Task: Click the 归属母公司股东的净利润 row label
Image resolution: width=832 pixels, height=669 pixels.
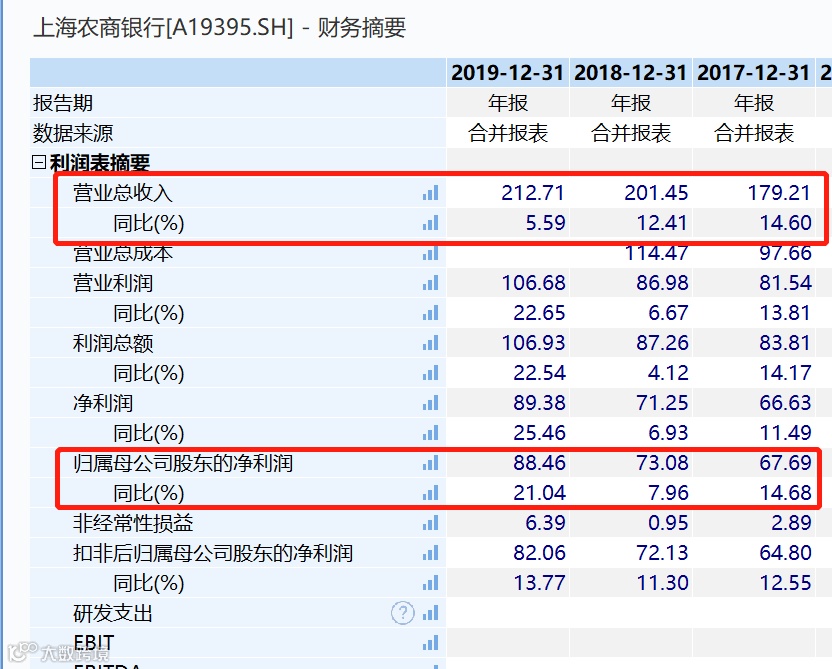Action: (x=183, y=463)
